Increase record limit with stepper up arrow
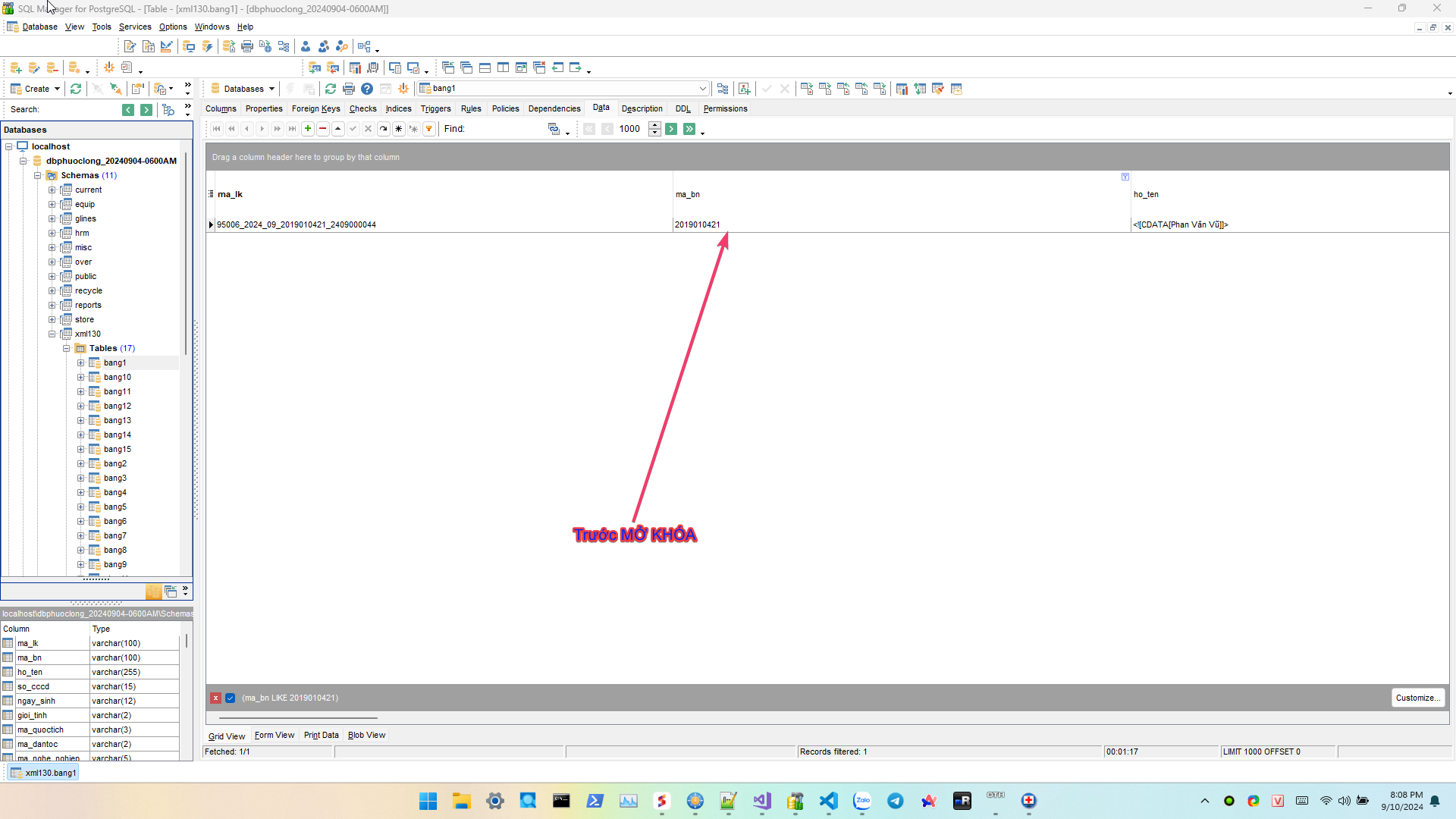 click(655, 125)
